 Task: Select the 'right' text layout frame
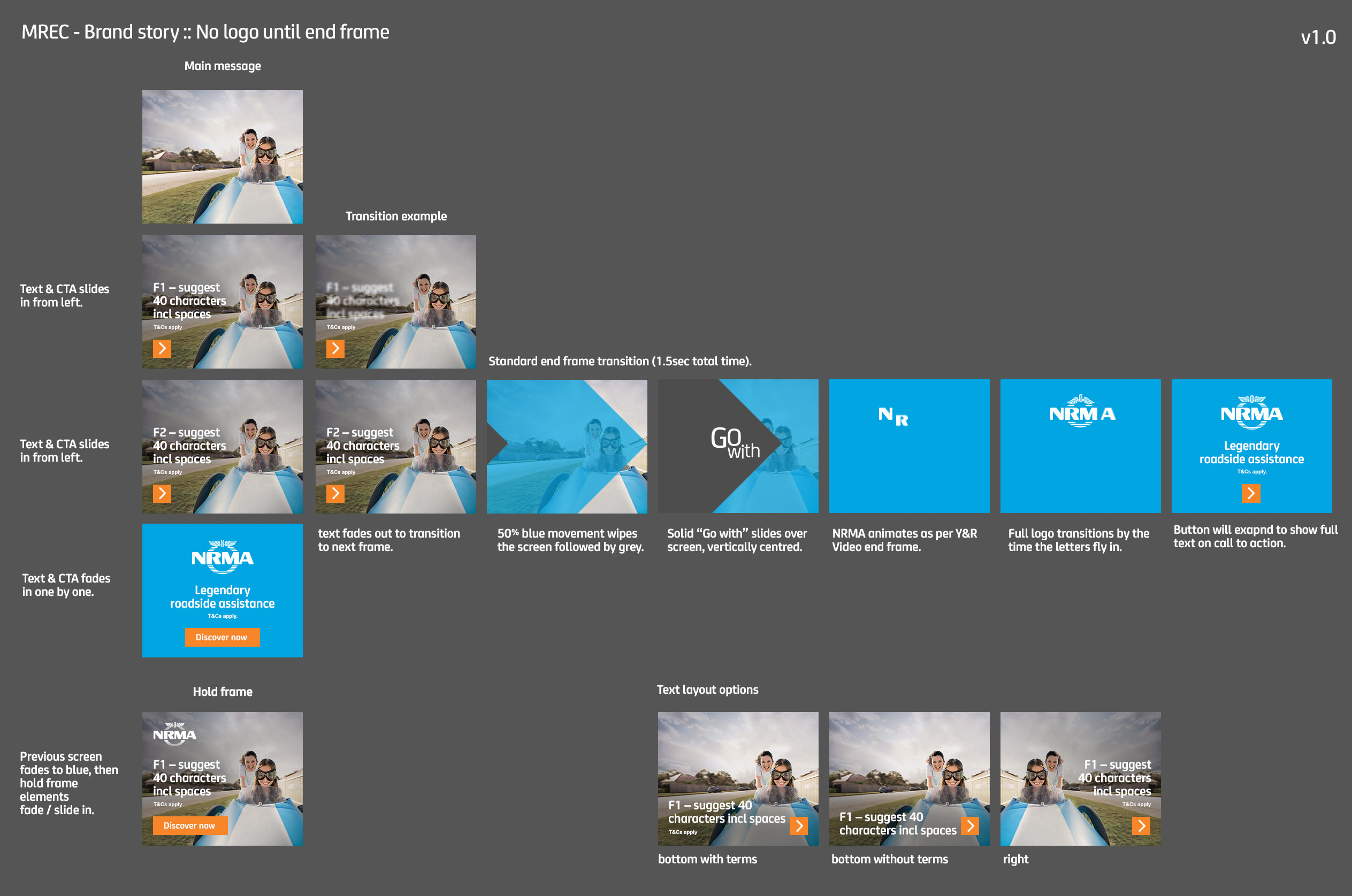tap(1081, 779)
